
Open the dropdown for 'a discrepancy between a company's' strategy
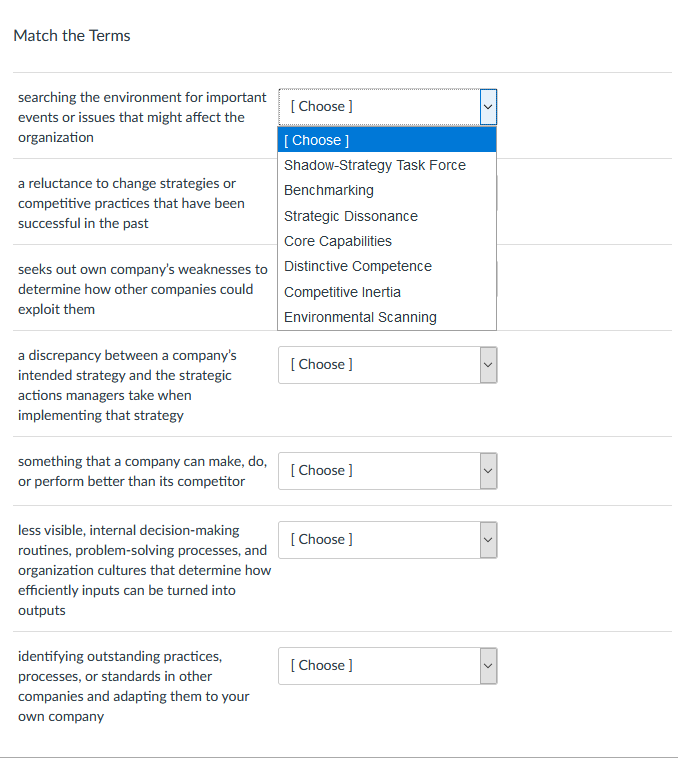387,364
